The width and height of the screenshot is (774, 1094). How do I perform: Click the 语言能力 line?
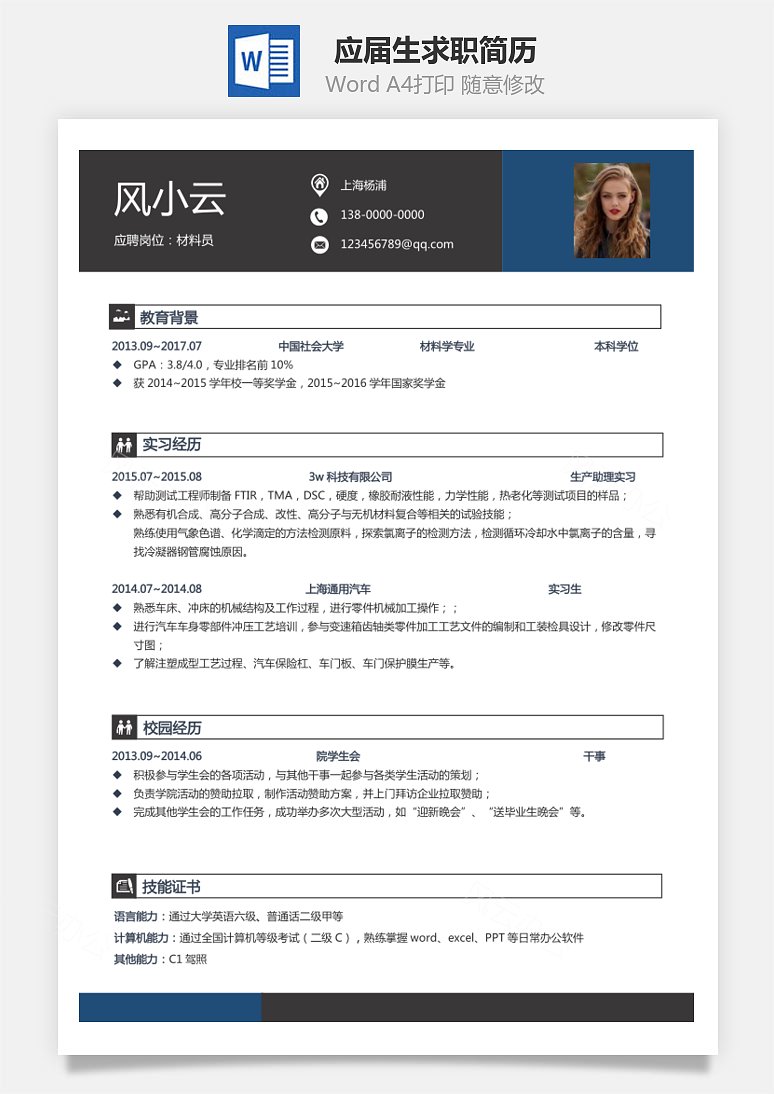click(x=228, y=916)
